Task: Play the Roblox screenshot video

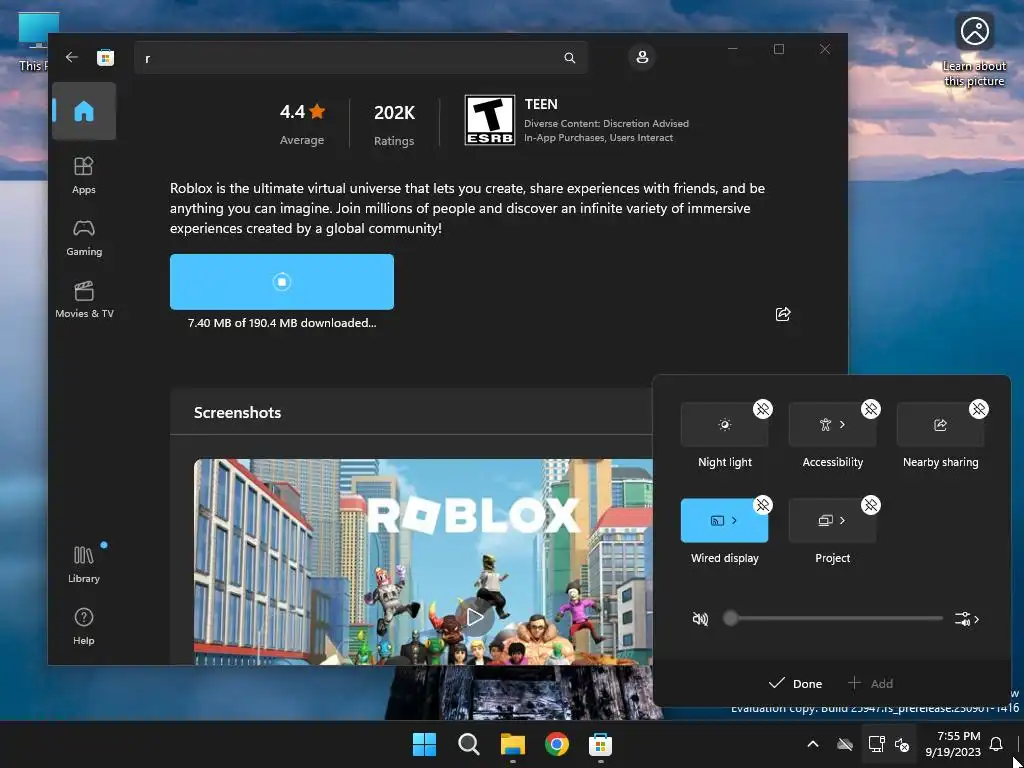Action: (x=475, y=616)
